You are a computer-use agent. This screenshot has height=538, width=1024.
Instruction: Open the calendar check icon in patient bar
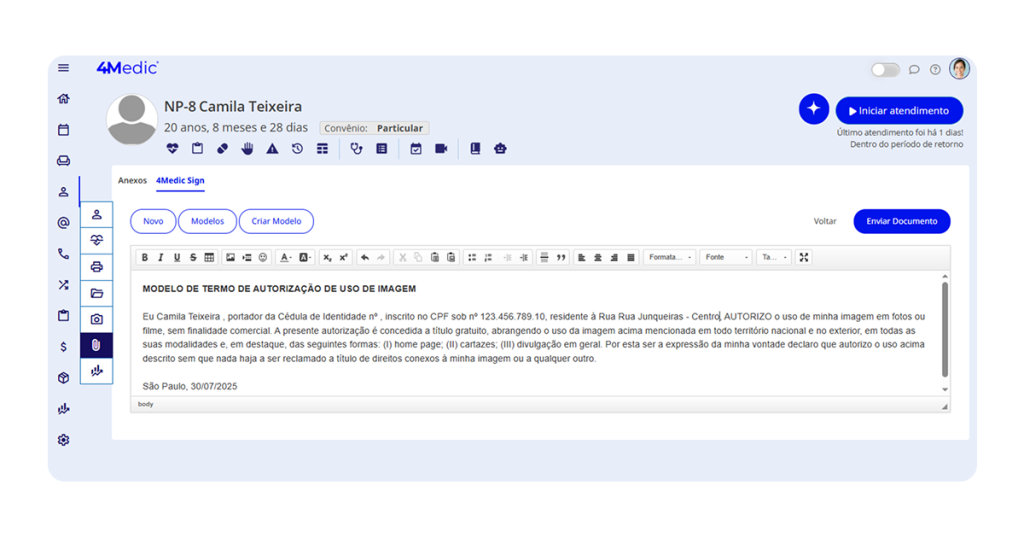coord(416,149)
